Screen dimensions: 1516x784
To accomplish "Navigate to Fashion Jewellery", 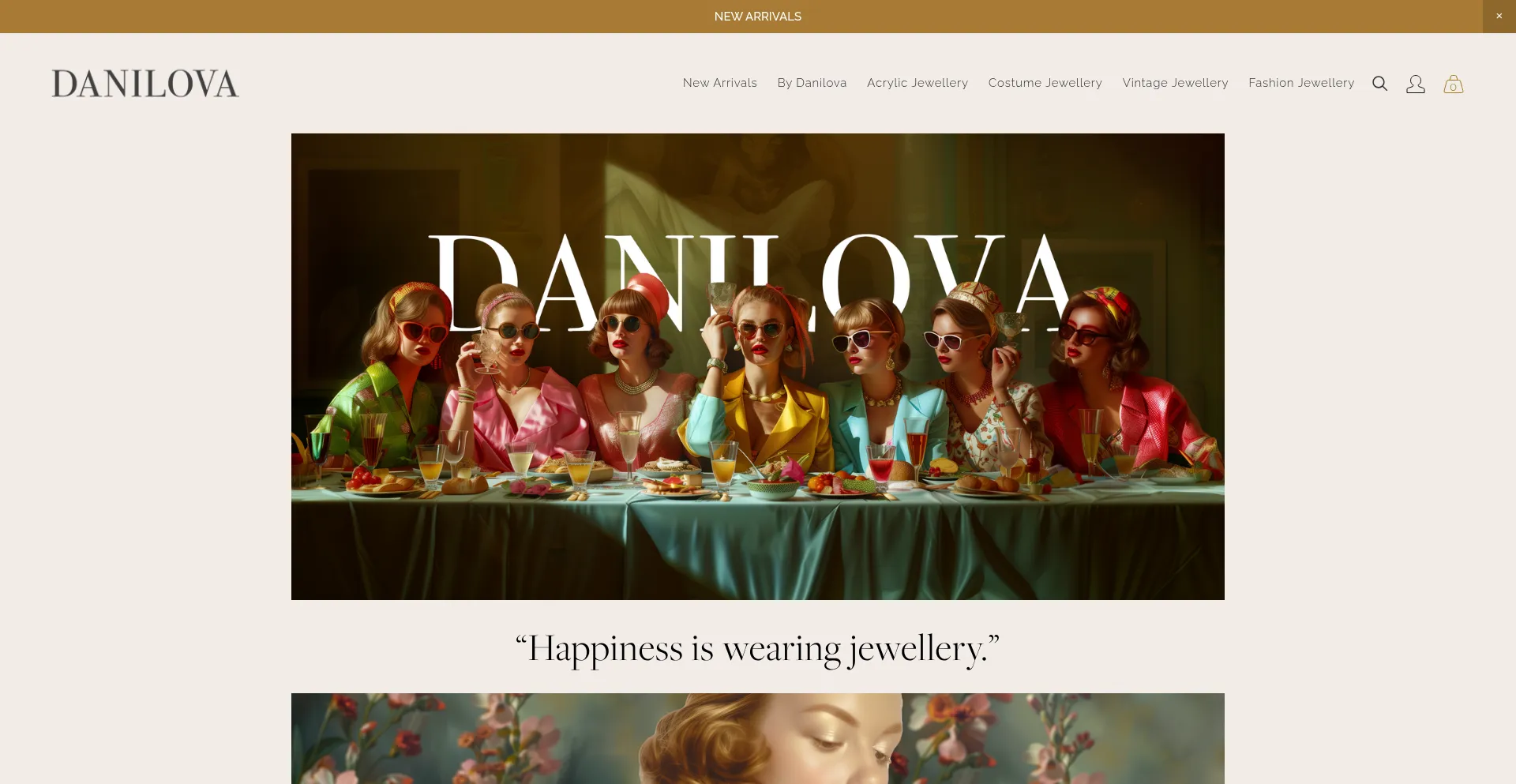I will point(1301,83).
